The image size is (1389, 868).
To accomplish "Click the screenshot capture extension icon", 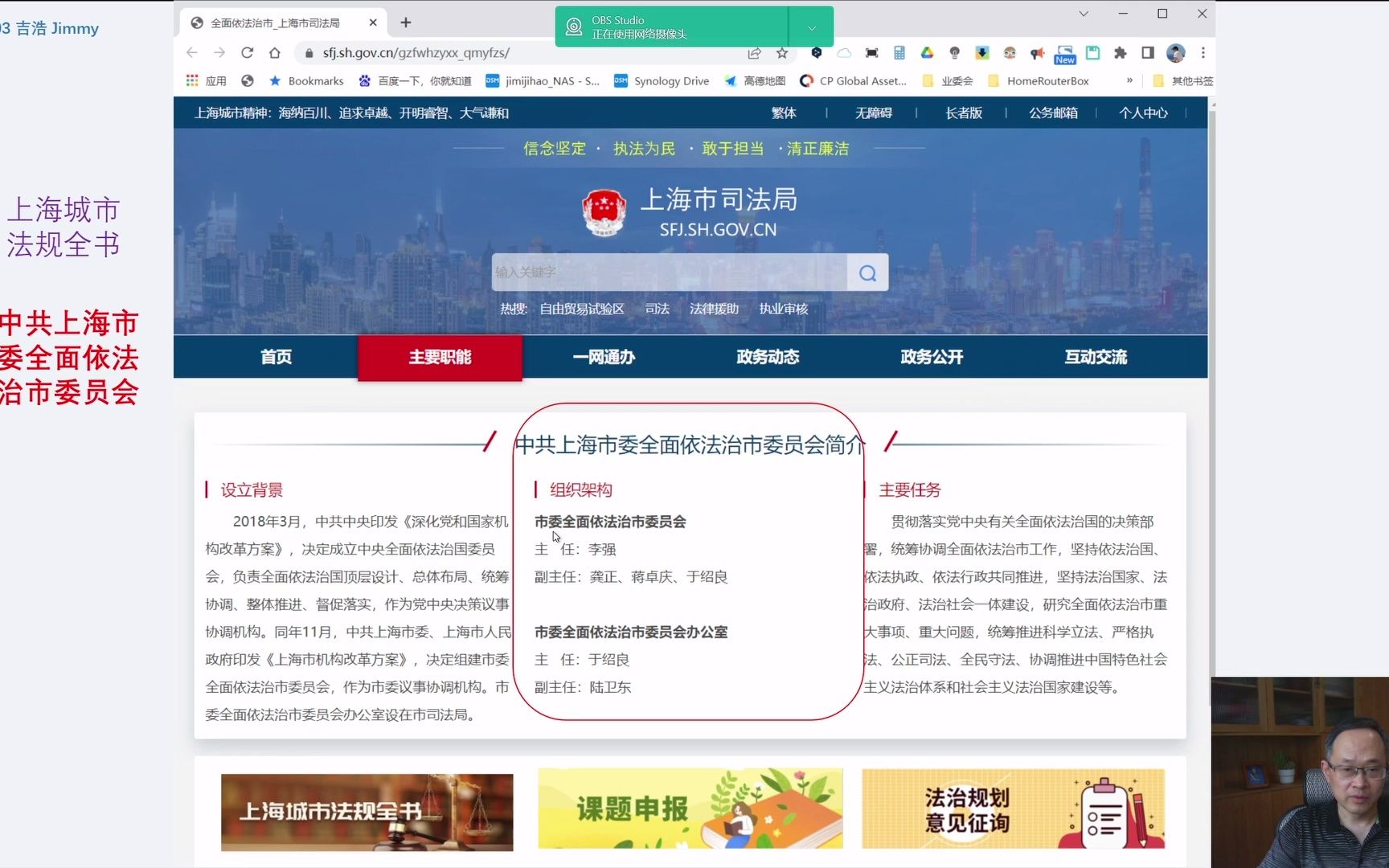I will point(871,53).
